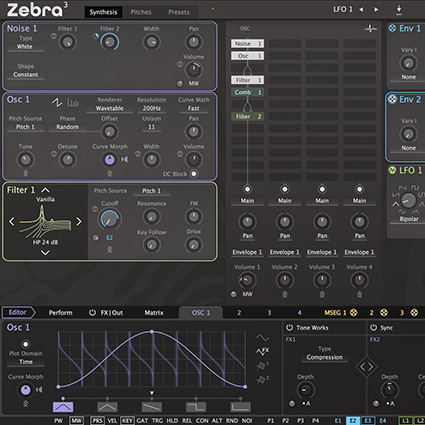This screenshot has height=425, width=425.
Task: Click speaker icon beside Curve Morph in the editor
Action: point(39,389)
